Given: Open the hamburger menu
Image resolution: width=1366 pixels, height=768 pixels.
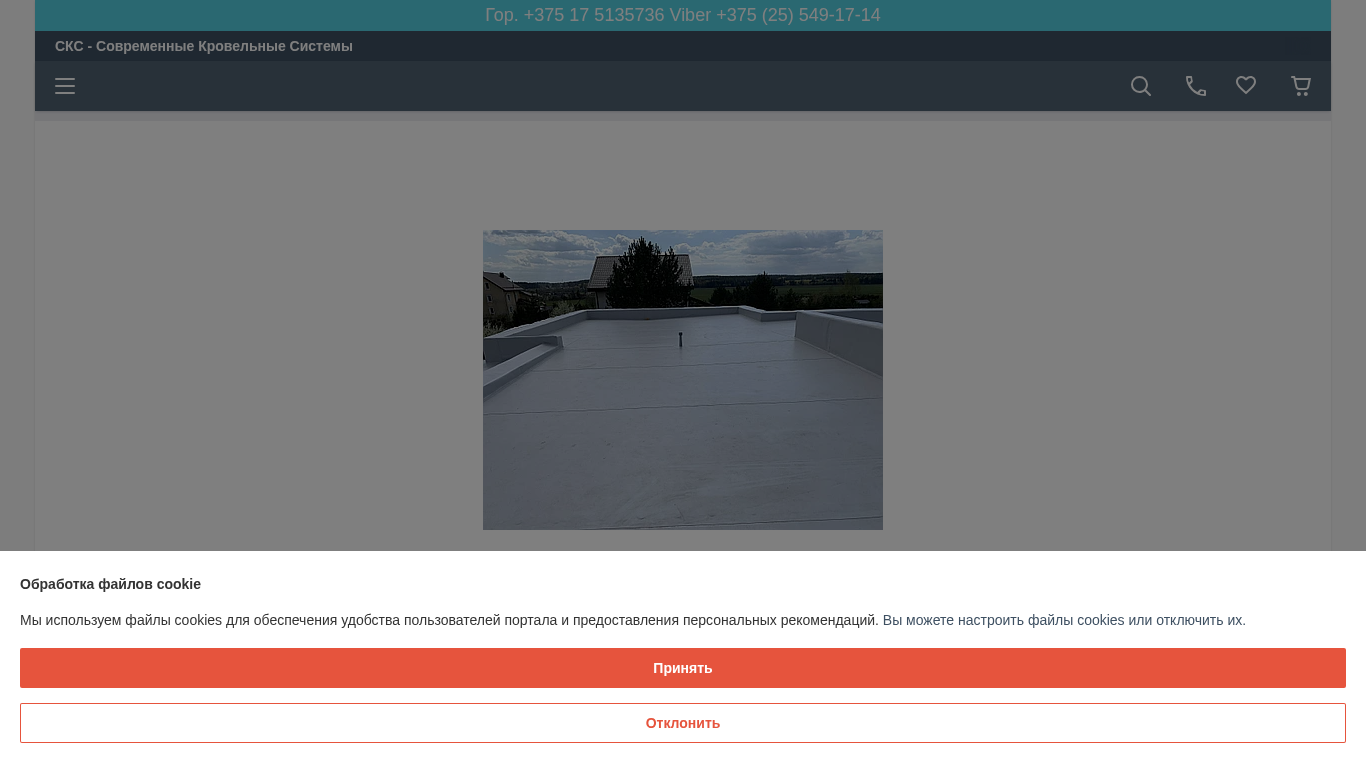Looking at the screenshot, I should pos(65,86).
